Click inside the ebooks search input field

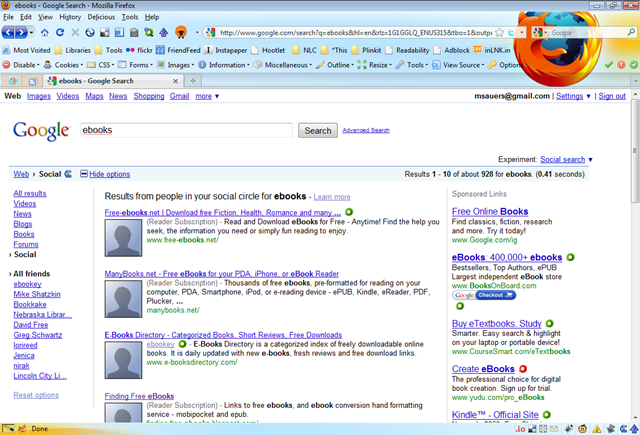click(186, 130)
